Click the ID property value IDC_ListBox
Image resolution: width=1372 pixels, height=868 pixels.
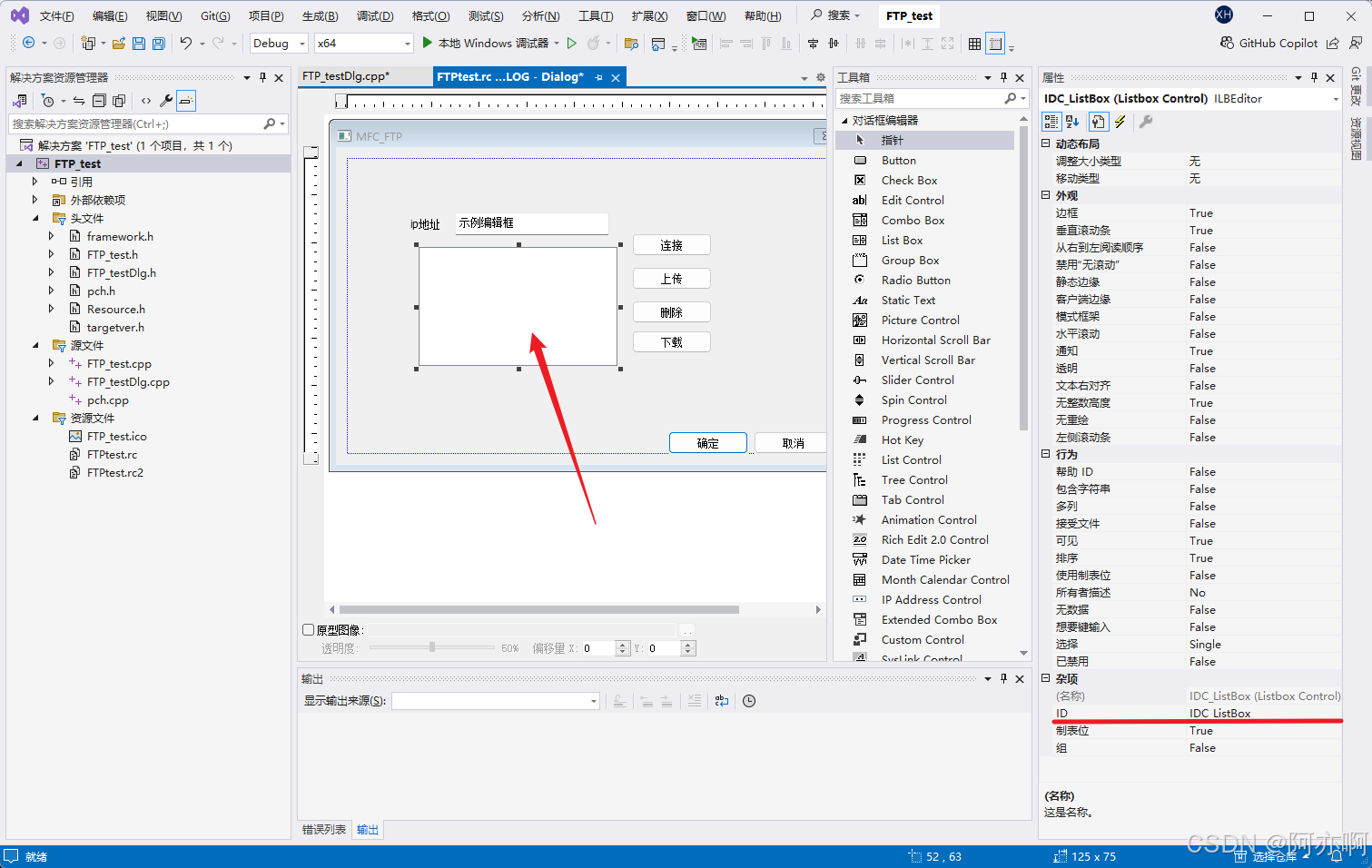click(x=1220, y=714)
